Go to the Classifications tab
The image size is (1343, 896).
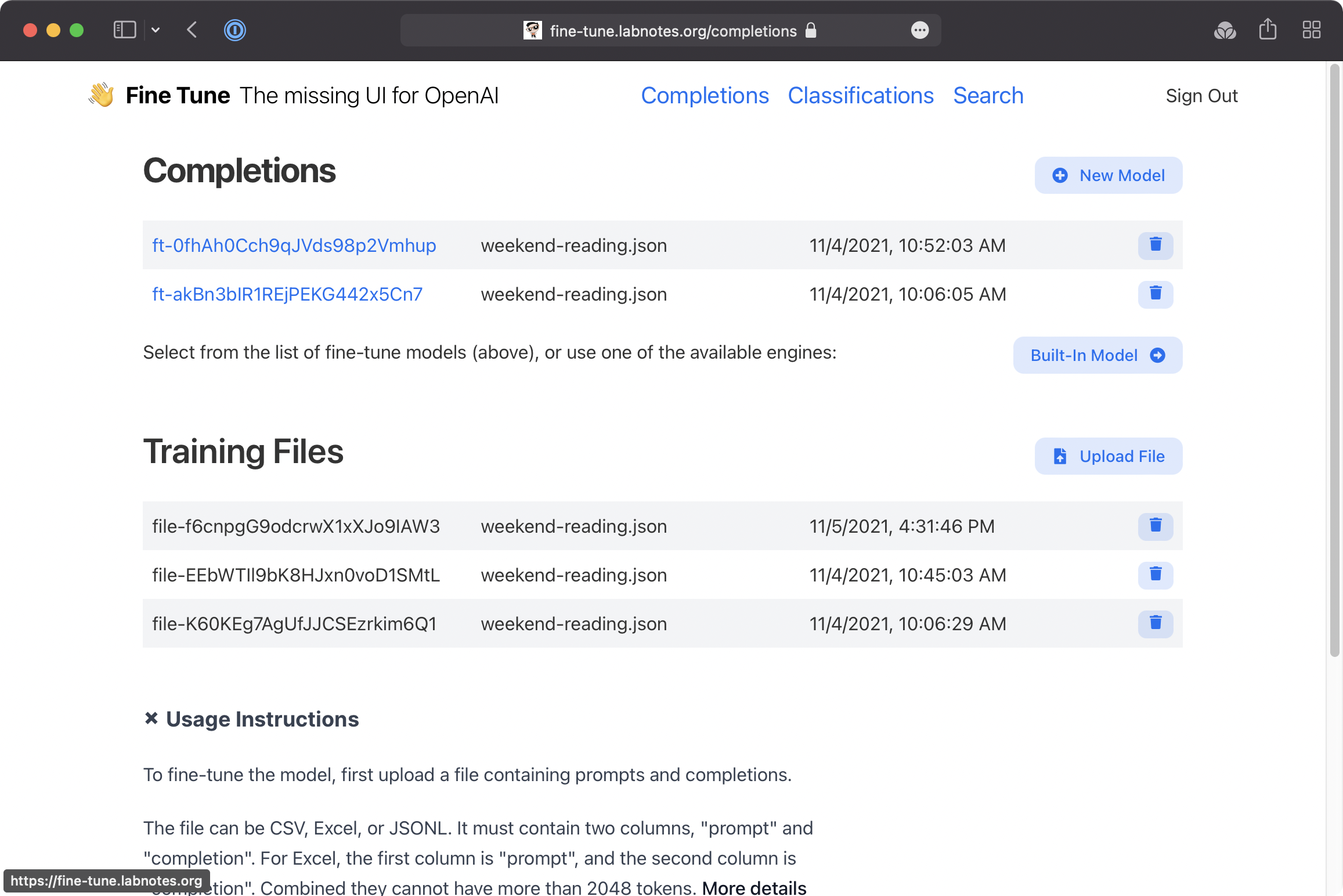[860, 96]
